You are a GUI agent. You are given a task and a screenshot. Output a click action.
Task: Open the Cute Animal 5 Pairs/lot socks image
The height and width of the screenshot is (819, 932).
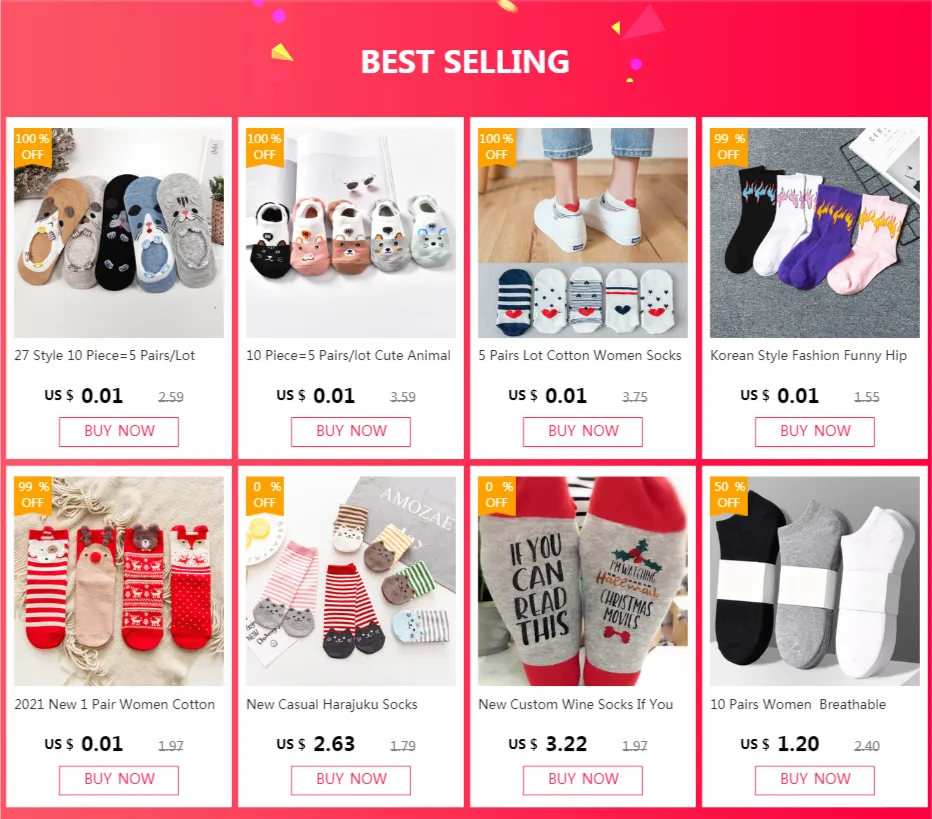click(x=351, y=233)
